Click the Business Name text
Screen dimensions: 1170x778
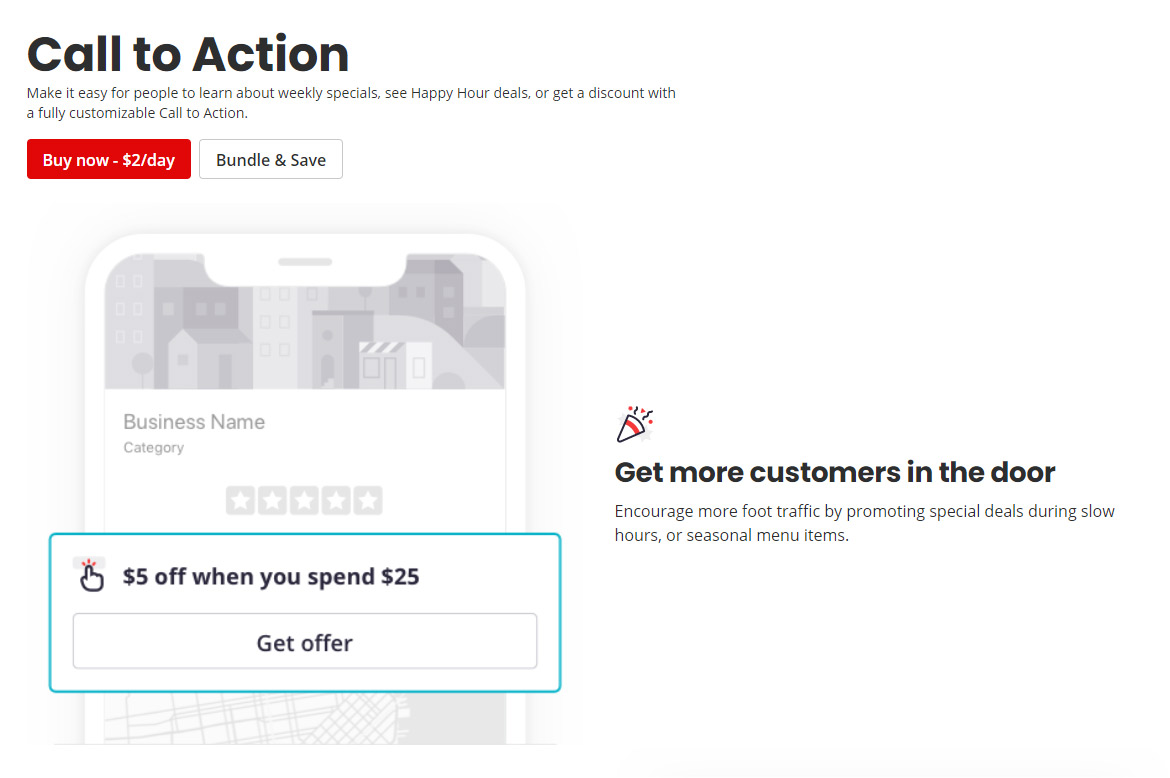pyautogui.click(x=194, y=421)
